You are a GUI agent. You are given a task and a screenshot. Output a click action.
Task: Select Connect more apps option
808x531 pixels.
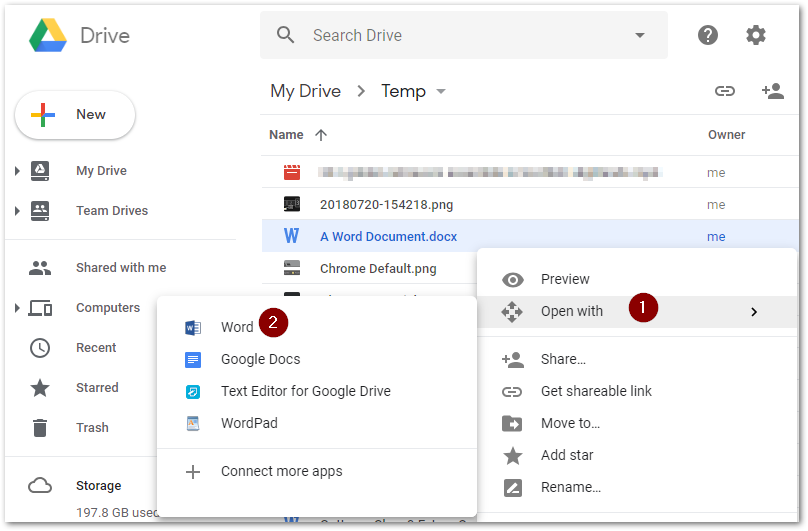[281, 471]
